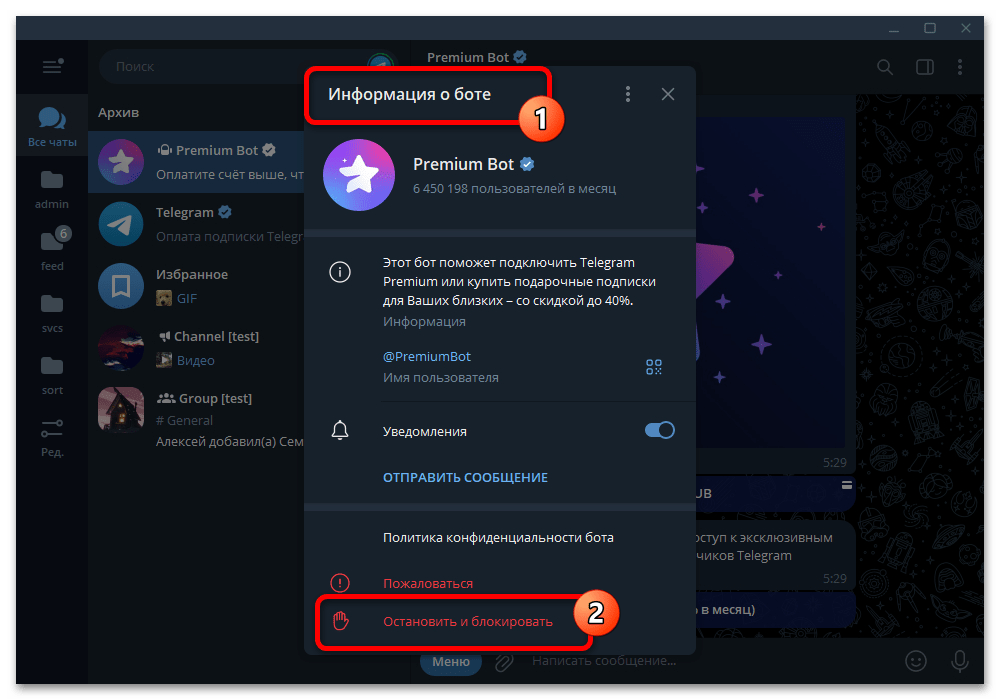This screenshot has width=1000, height=700.
Task: Click the notifications bell icon
Action: click(340, 431)
